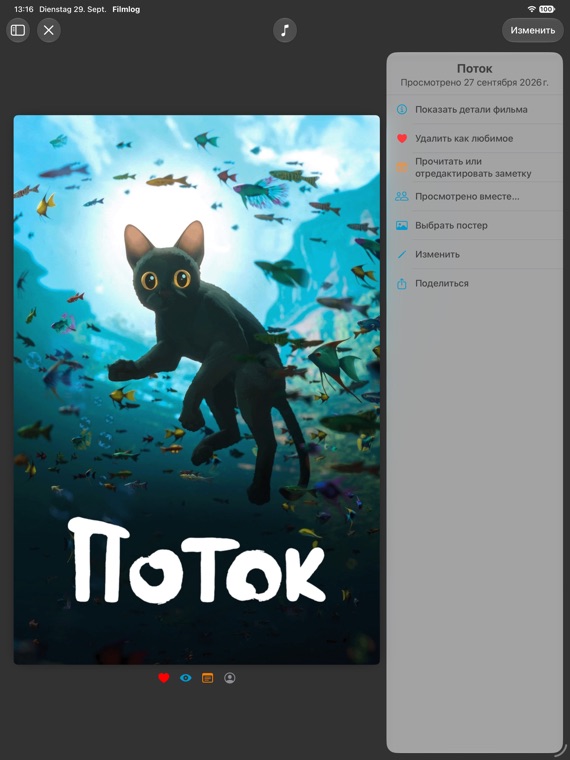Select Просмотрено вместе… option
The width and height of the screenshot is (570, 760).
(475, 196)
